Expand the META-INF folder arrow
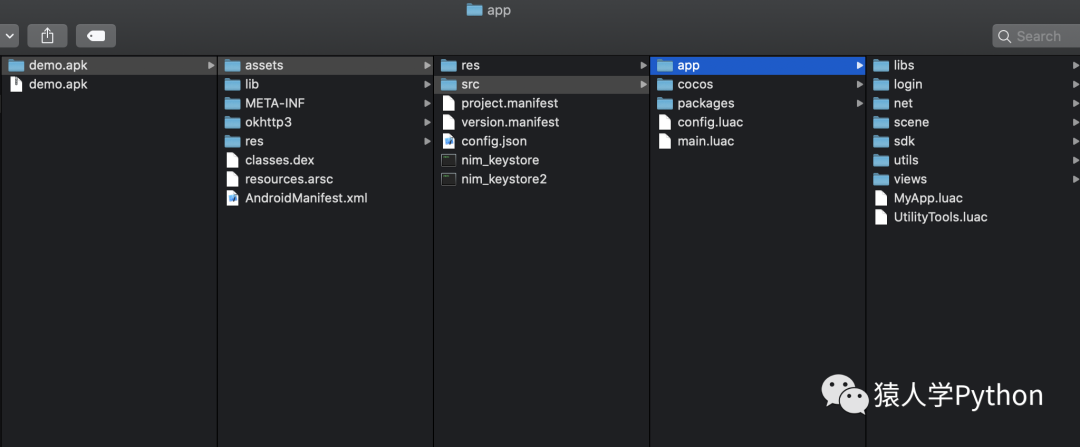Viewport: 1080px width, 447px height. coord(427,103)
